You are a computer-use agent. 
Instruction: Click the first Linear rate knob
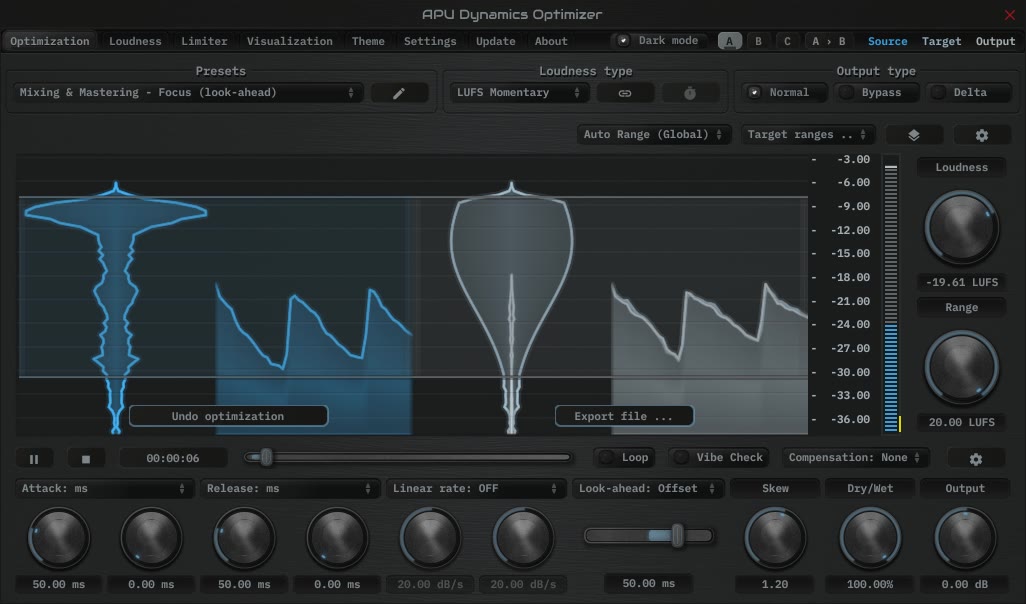coord(430,538)
